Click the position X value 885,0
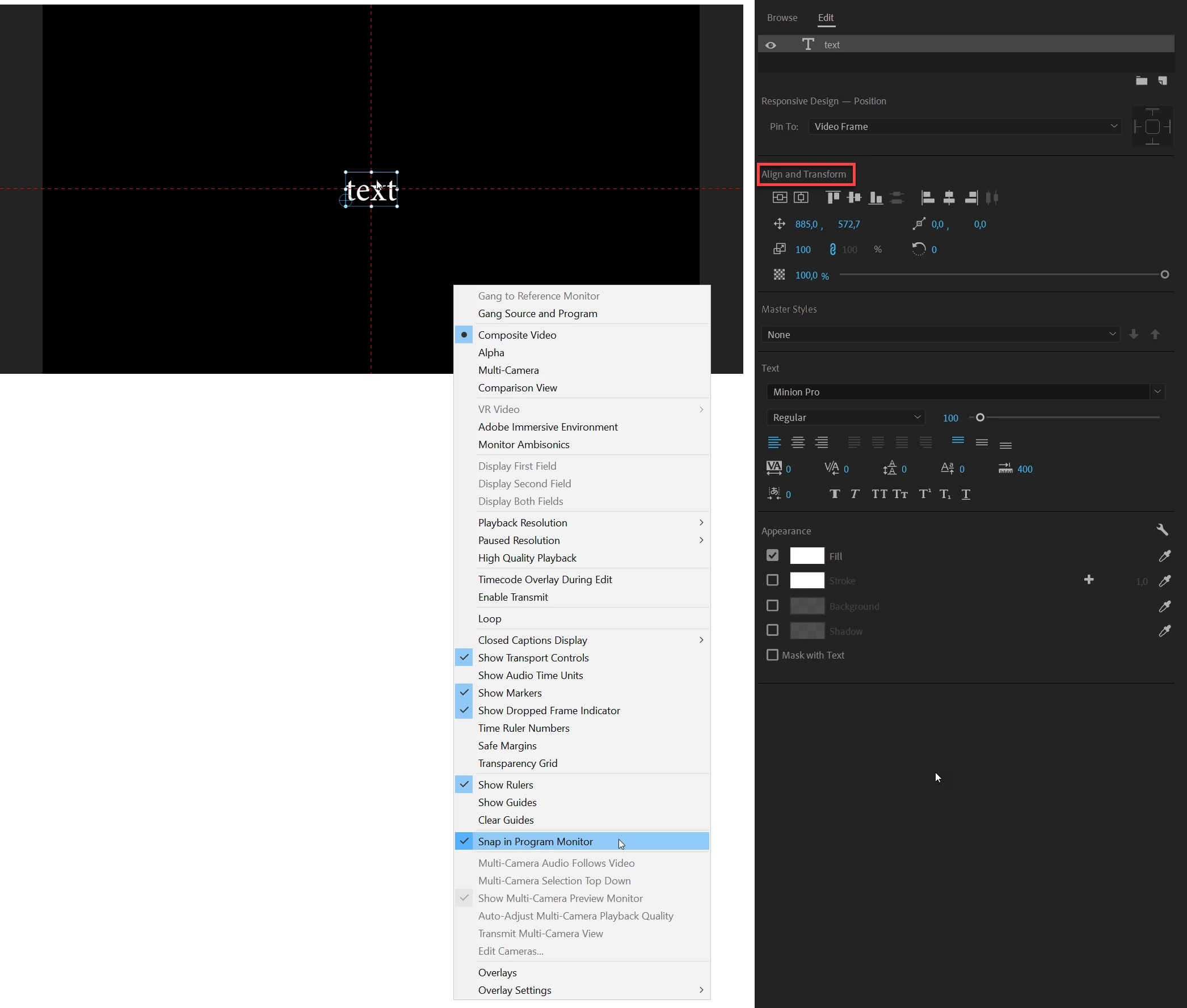Screen dimensions: 1187x1008 click(x=806, y=225)
